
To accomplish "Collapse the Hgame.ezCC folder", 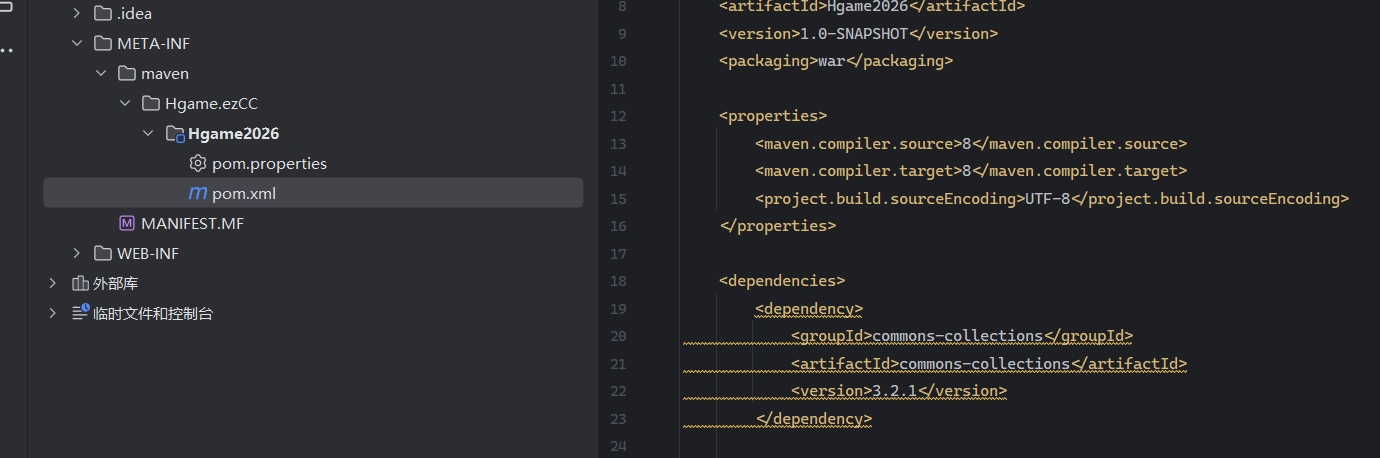I will [x=125, y=103].
